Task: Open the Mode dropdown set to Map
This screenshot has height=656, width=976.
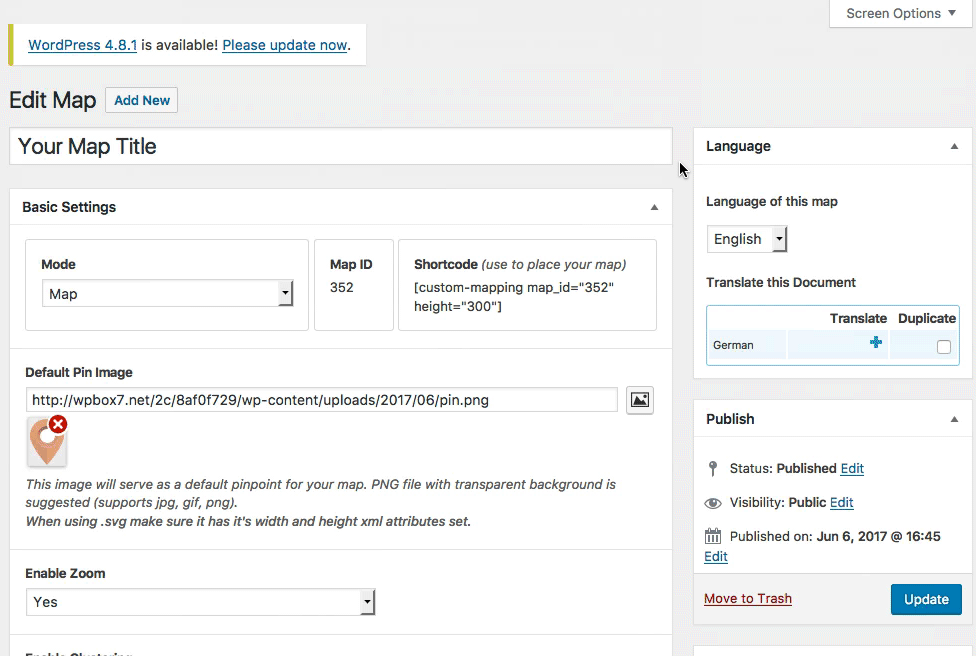Action: (x=168, y=294)
